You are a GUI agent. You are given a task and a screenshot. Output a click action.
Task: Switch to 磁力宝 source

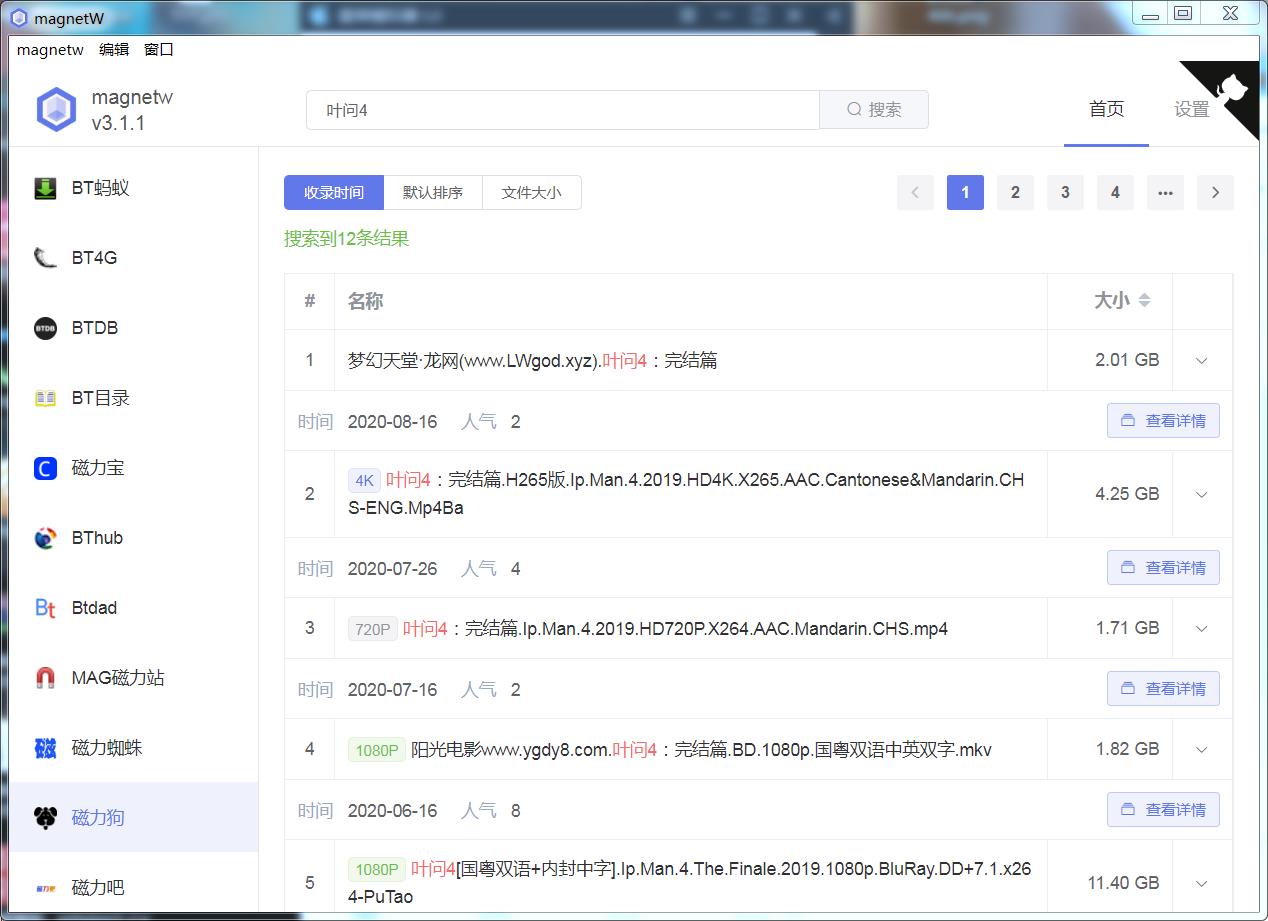133,468
